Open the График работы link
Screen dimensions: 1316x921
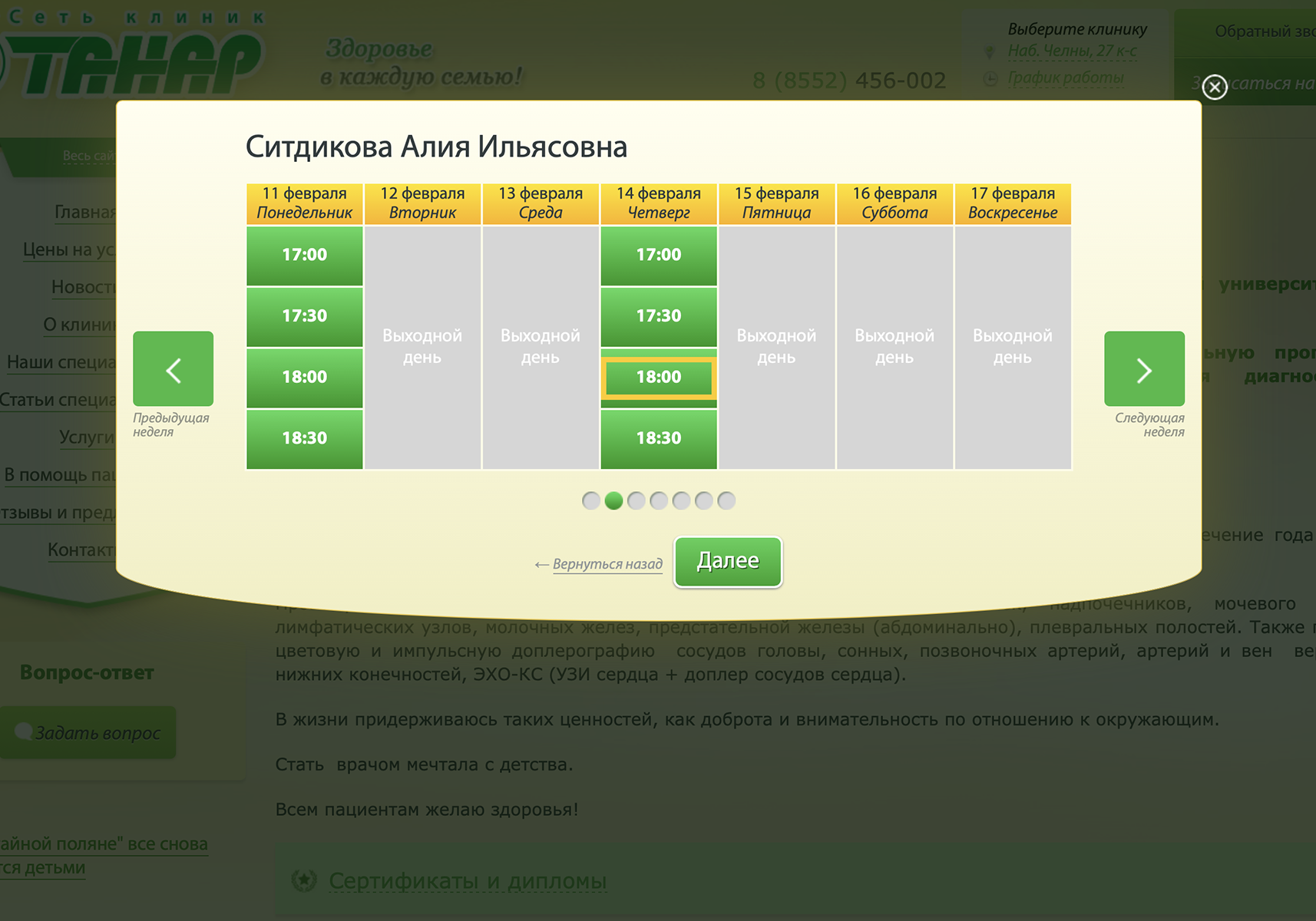(x=1065, y=78)
